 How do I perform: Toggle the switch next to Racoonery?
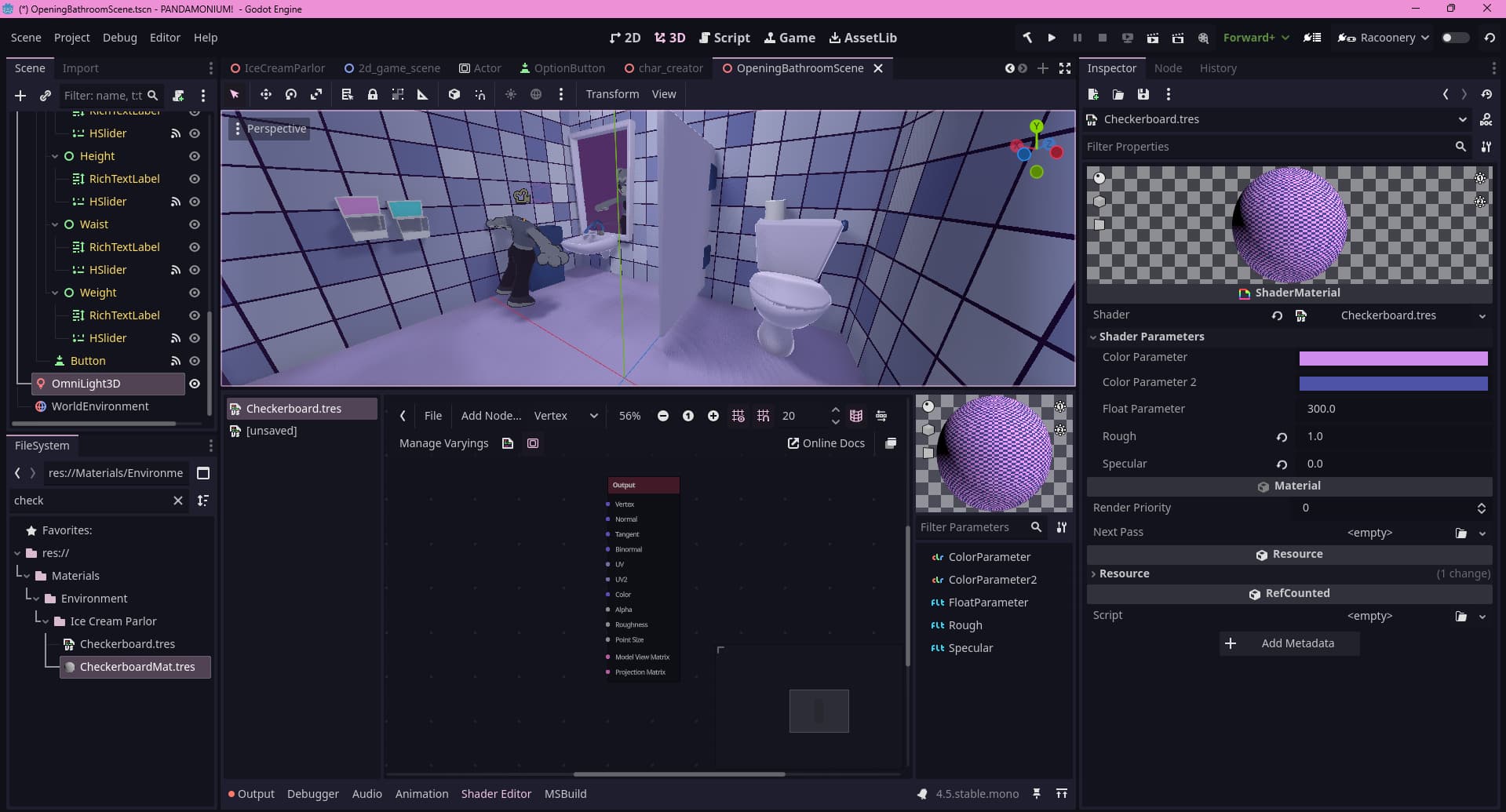pyautogui.click(x=1454, y=38)
